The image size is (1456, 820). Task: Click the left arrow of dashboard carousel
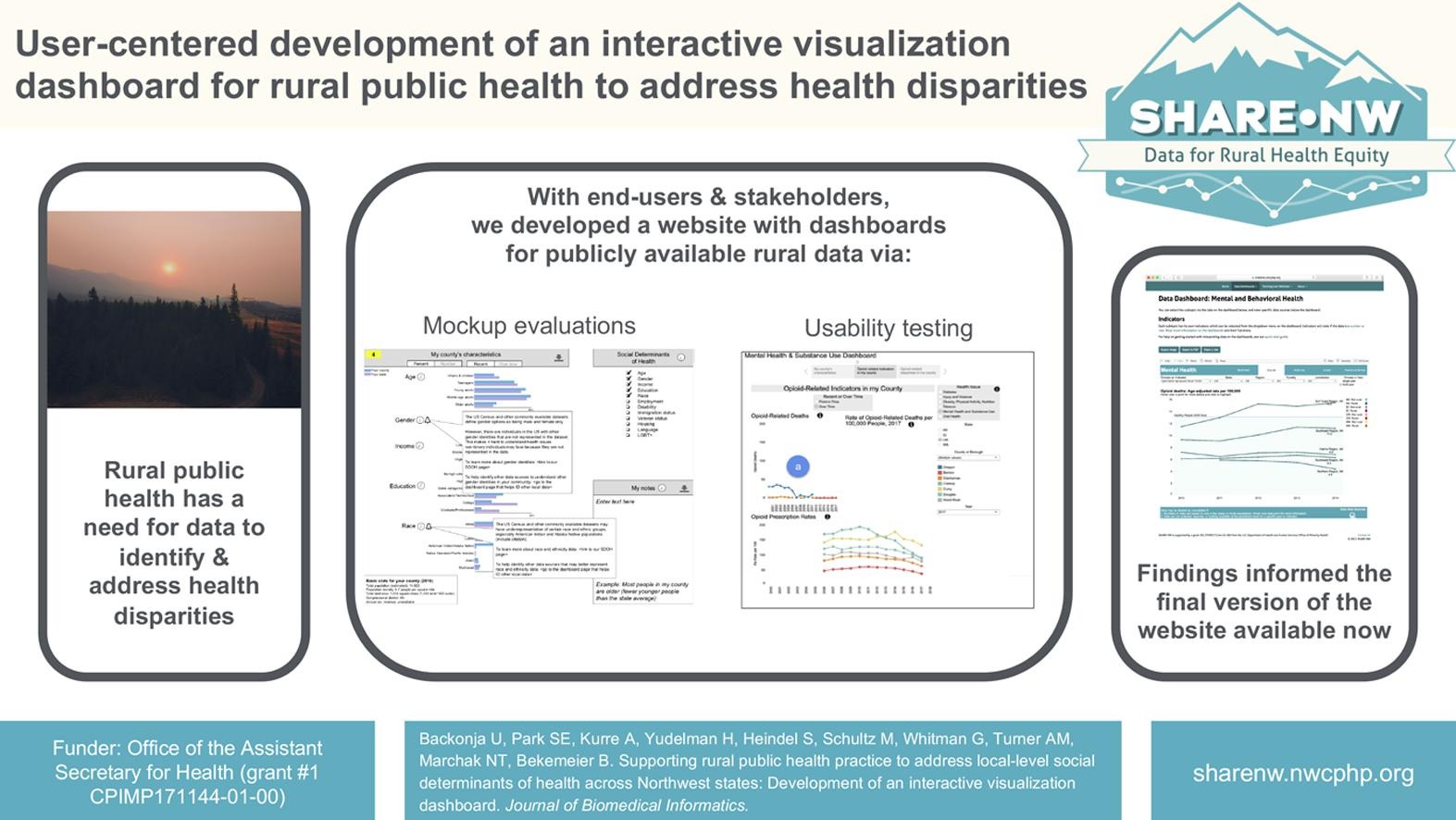tap(806, 371)
